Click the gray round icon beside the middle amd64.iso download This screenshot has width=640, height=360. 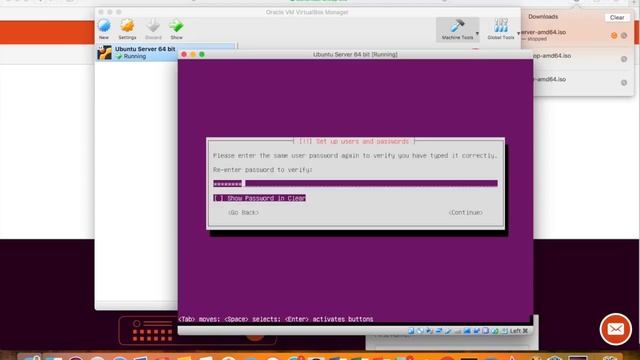point(624,59)
